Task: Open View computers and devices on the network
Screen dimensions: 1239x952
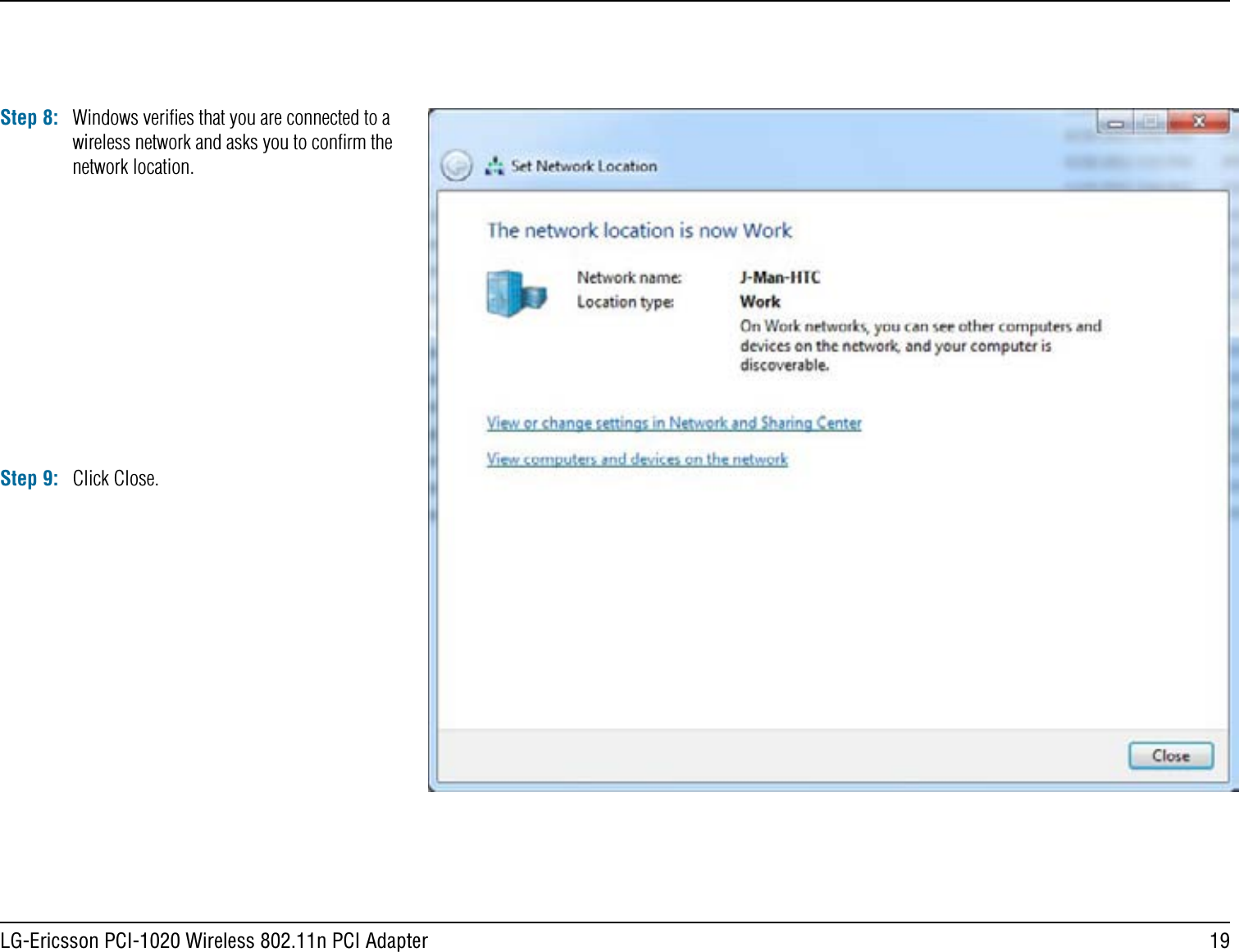Action: click(637, 459)
